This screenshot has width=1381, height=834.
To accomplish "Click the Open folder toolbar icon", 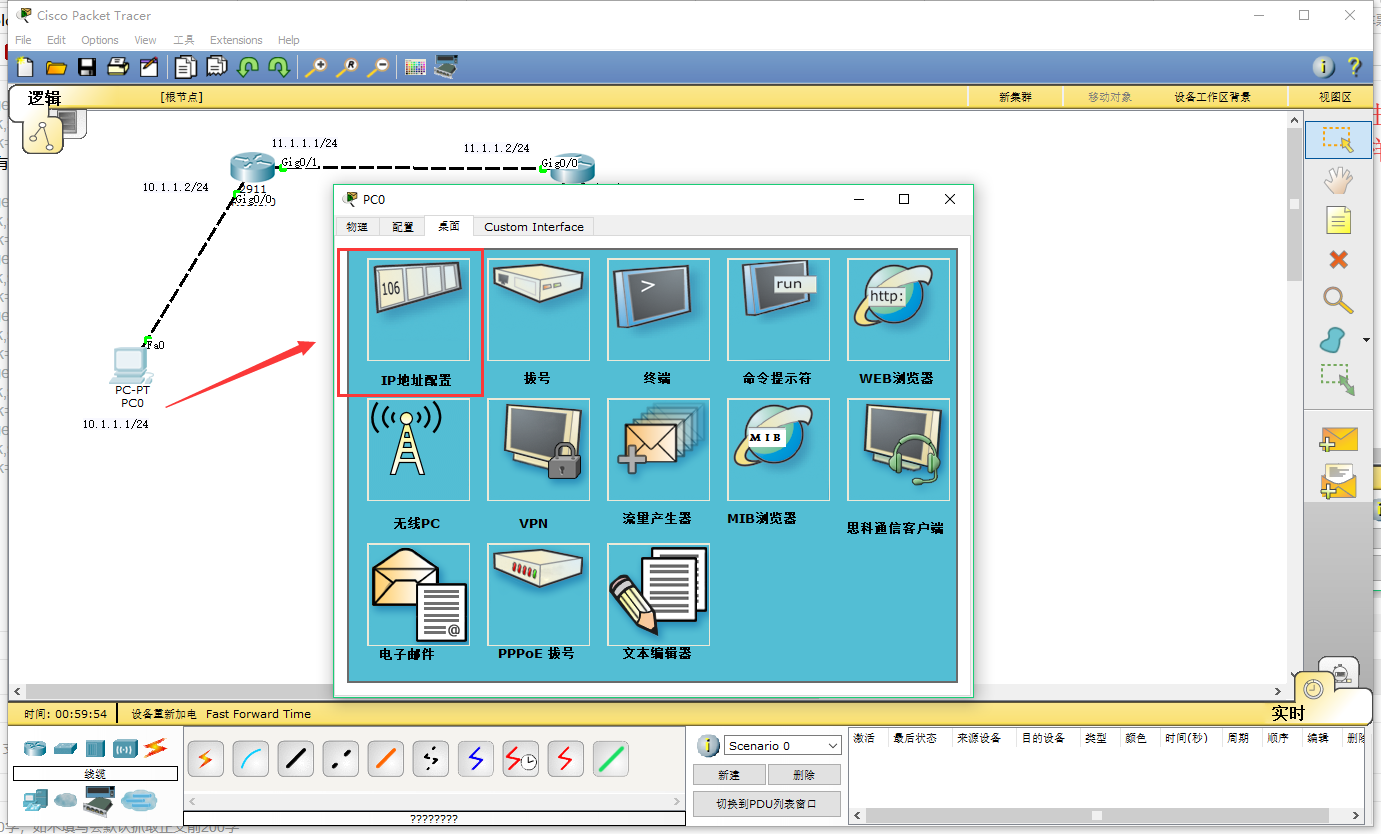I will point(56,67).
